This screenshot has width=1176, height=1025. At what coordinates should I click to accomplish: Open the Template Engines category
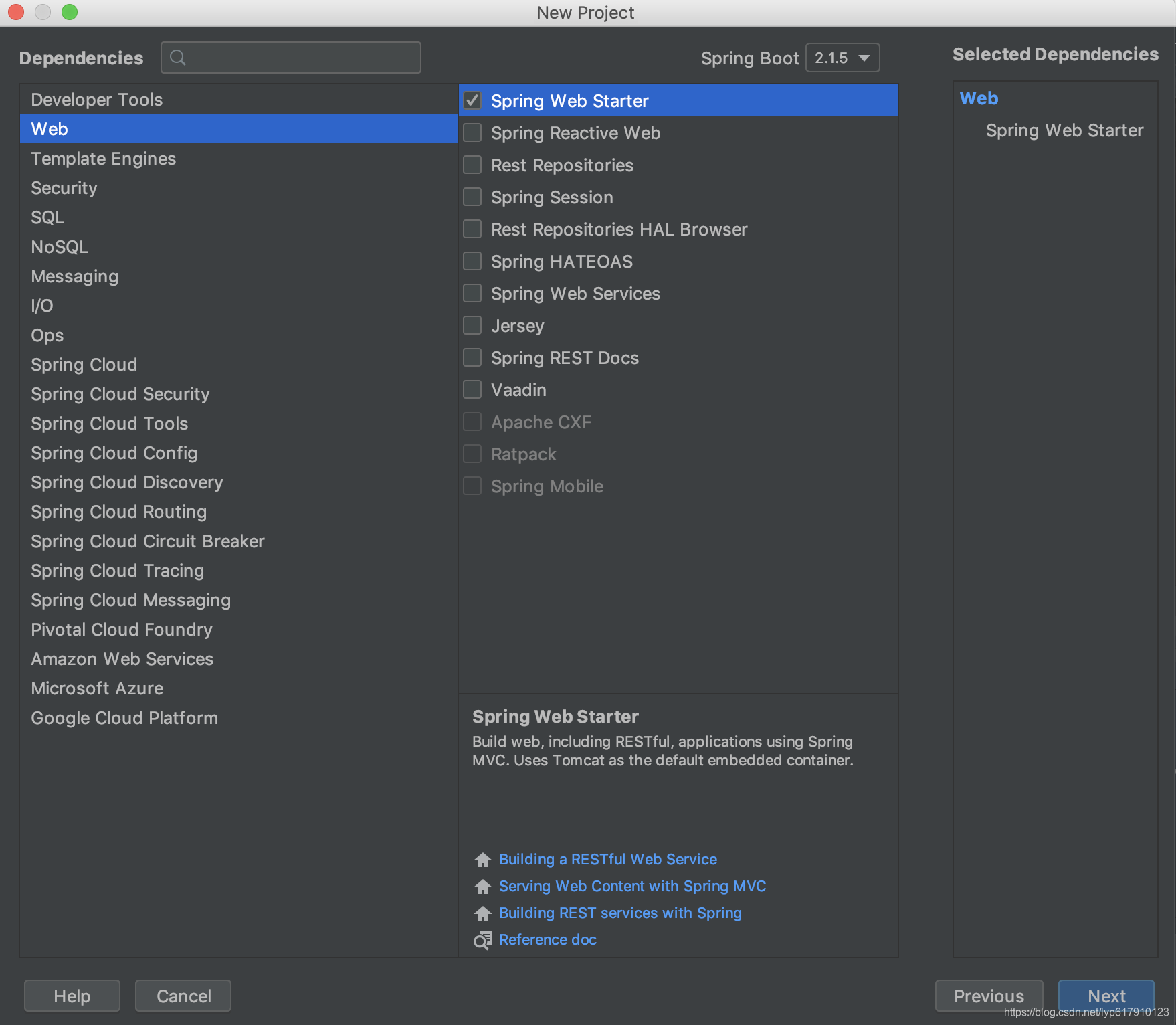(x=238, y=159)
